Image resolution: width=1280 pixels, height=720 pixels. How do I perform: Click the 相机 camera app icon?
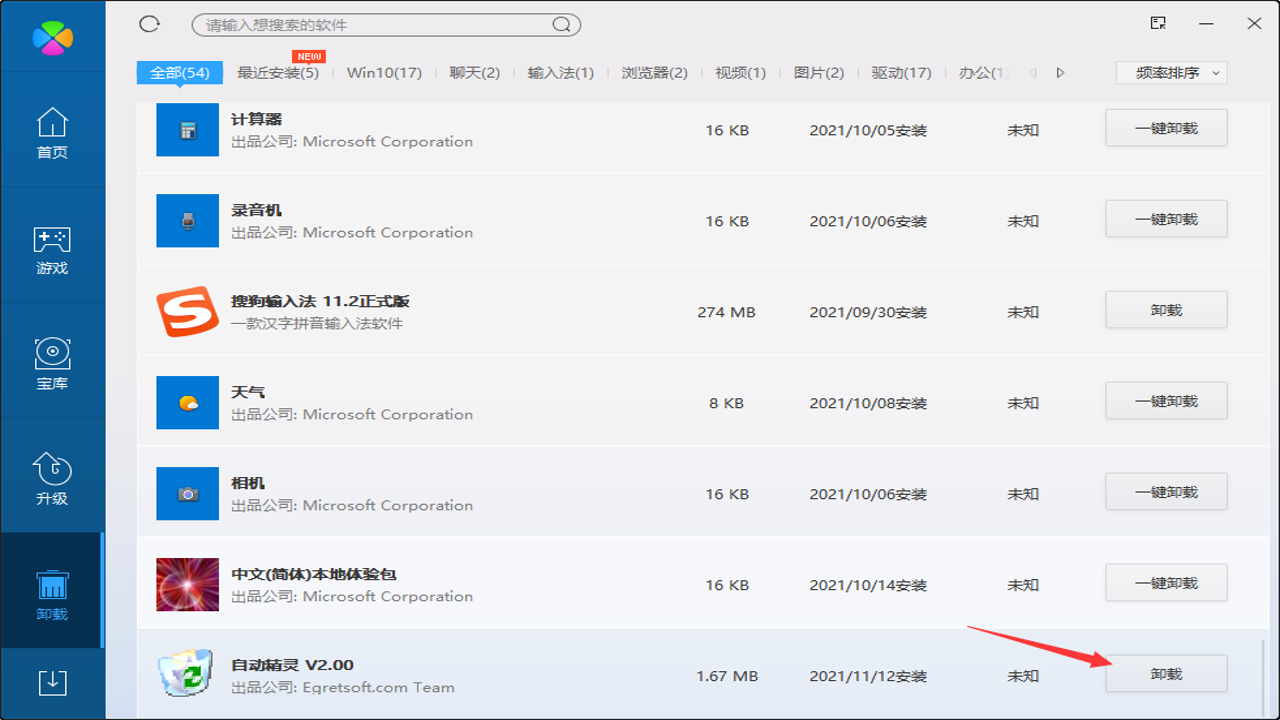pos(187,494)
